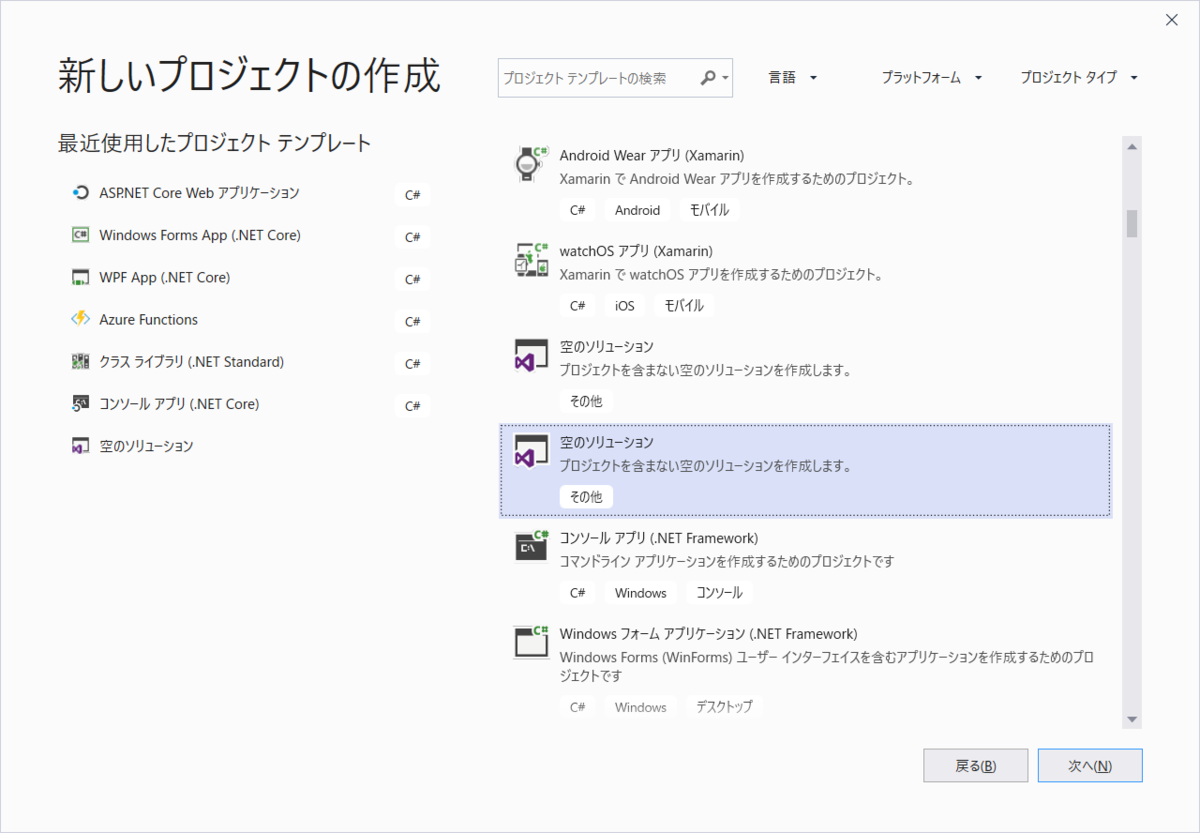Click モバイル tag under Android Wear

tap(709, 210)
